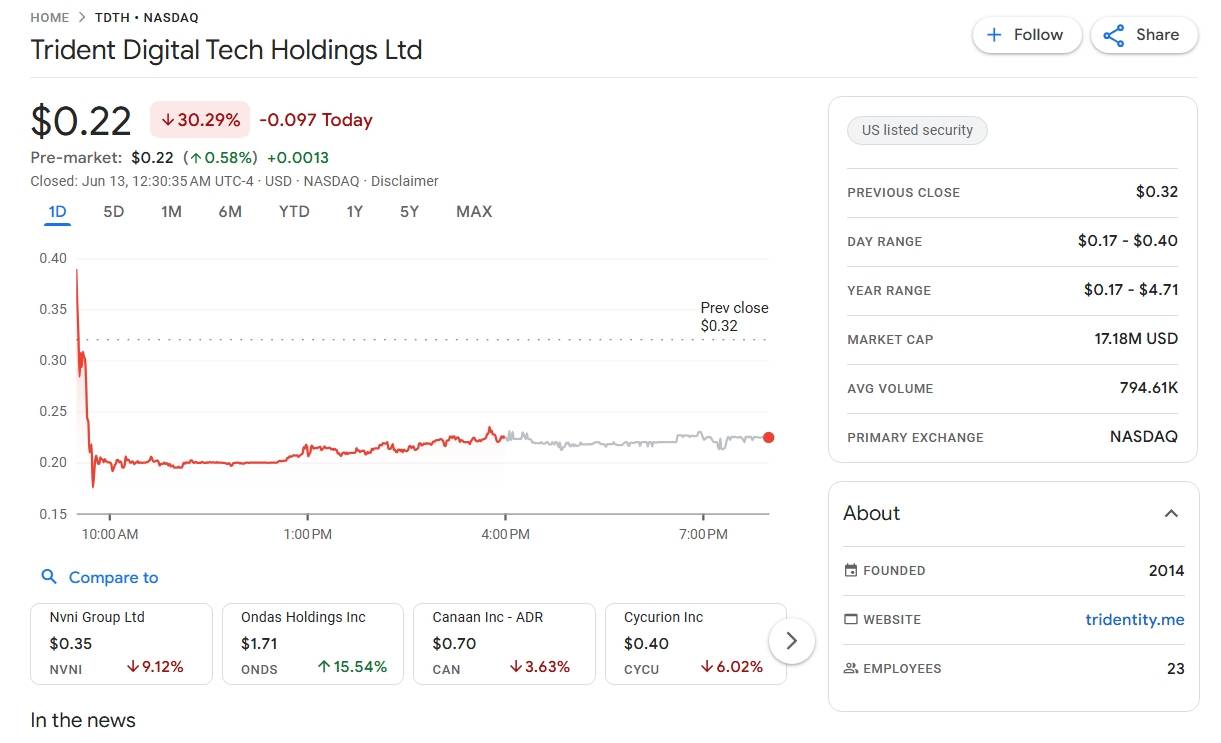Viewport: 1221px width, 743px height.
Task: Click the red current-price dot on chart
Action: point(768,437)
